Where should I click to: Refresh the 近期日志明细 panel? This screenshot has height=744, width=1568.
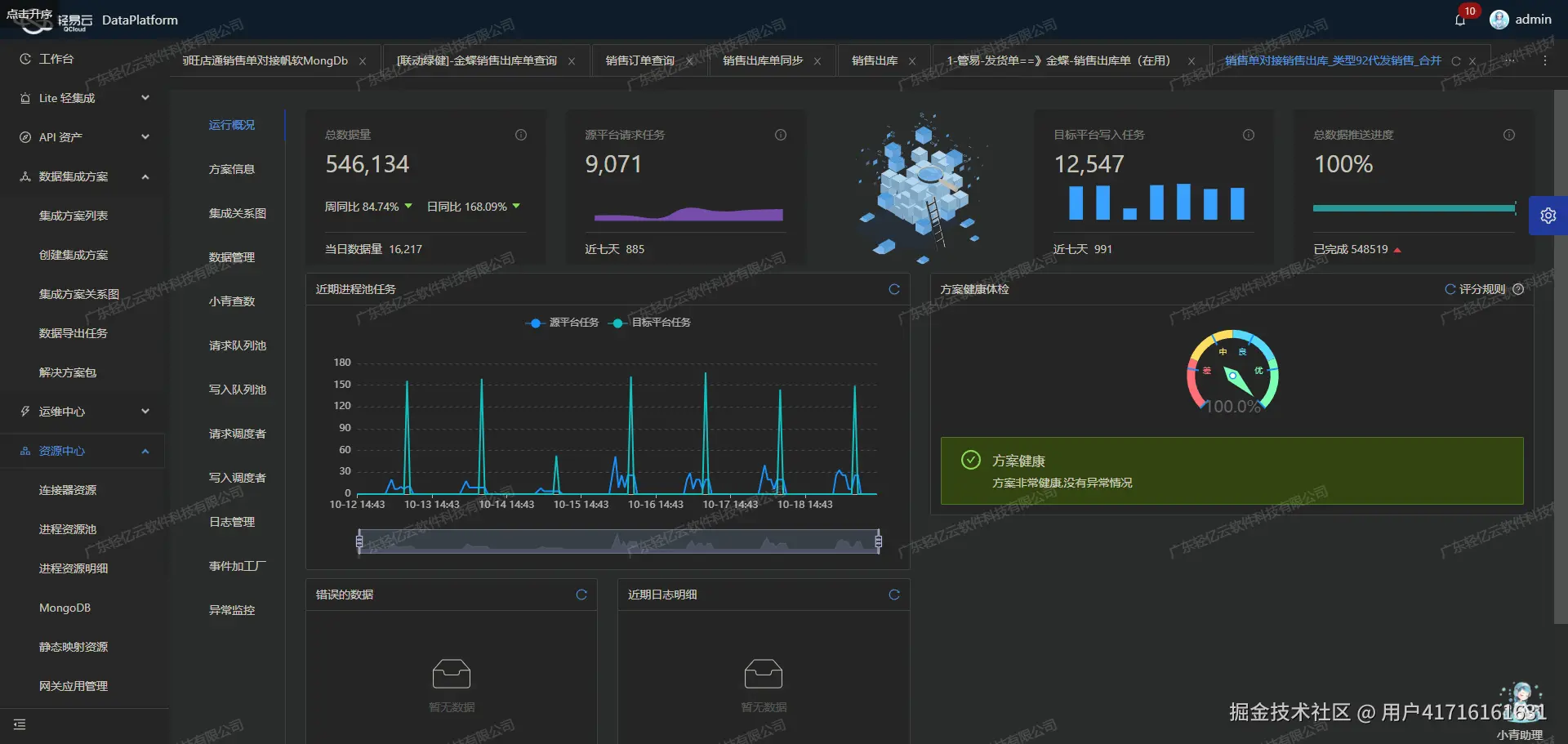tap(894, 595)
